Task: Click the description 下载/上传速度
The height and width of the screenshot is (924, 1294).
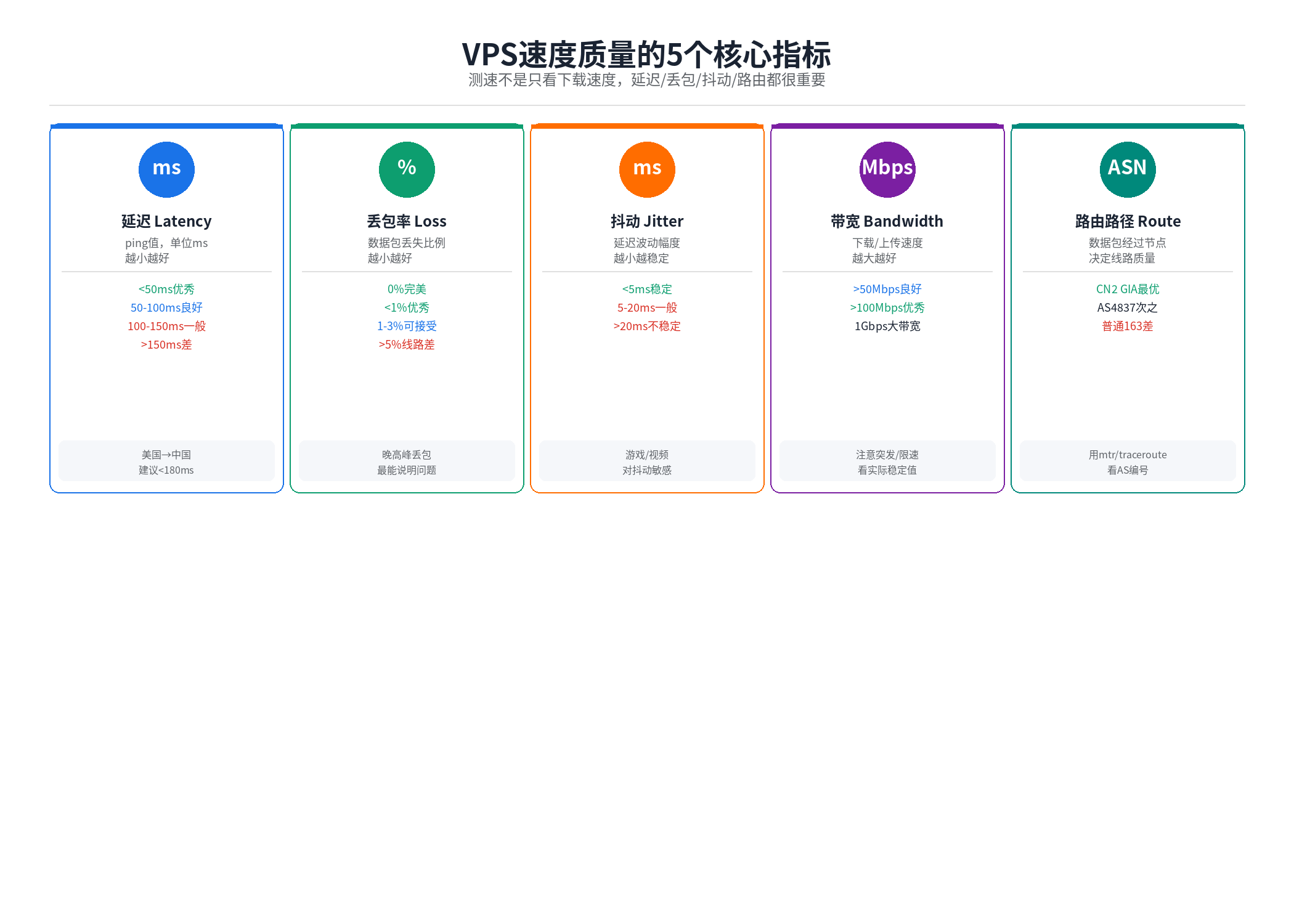Action: (x=887, y=243)
